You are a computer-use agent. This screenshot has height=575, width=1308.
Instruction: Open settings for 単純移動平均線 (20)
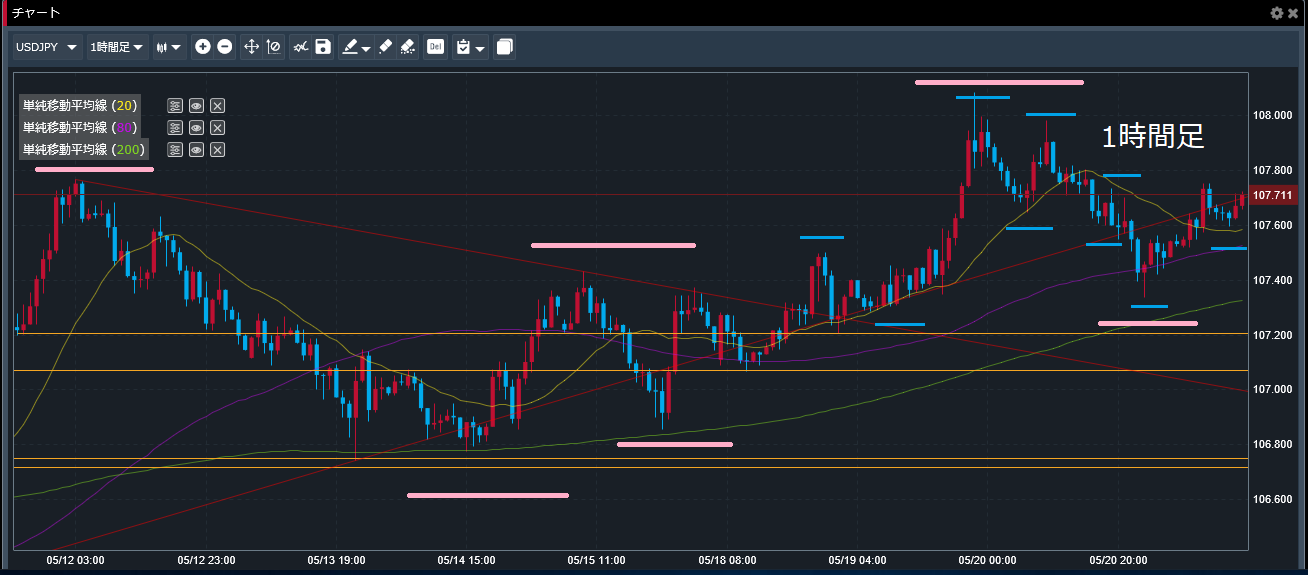pos(175,105)
